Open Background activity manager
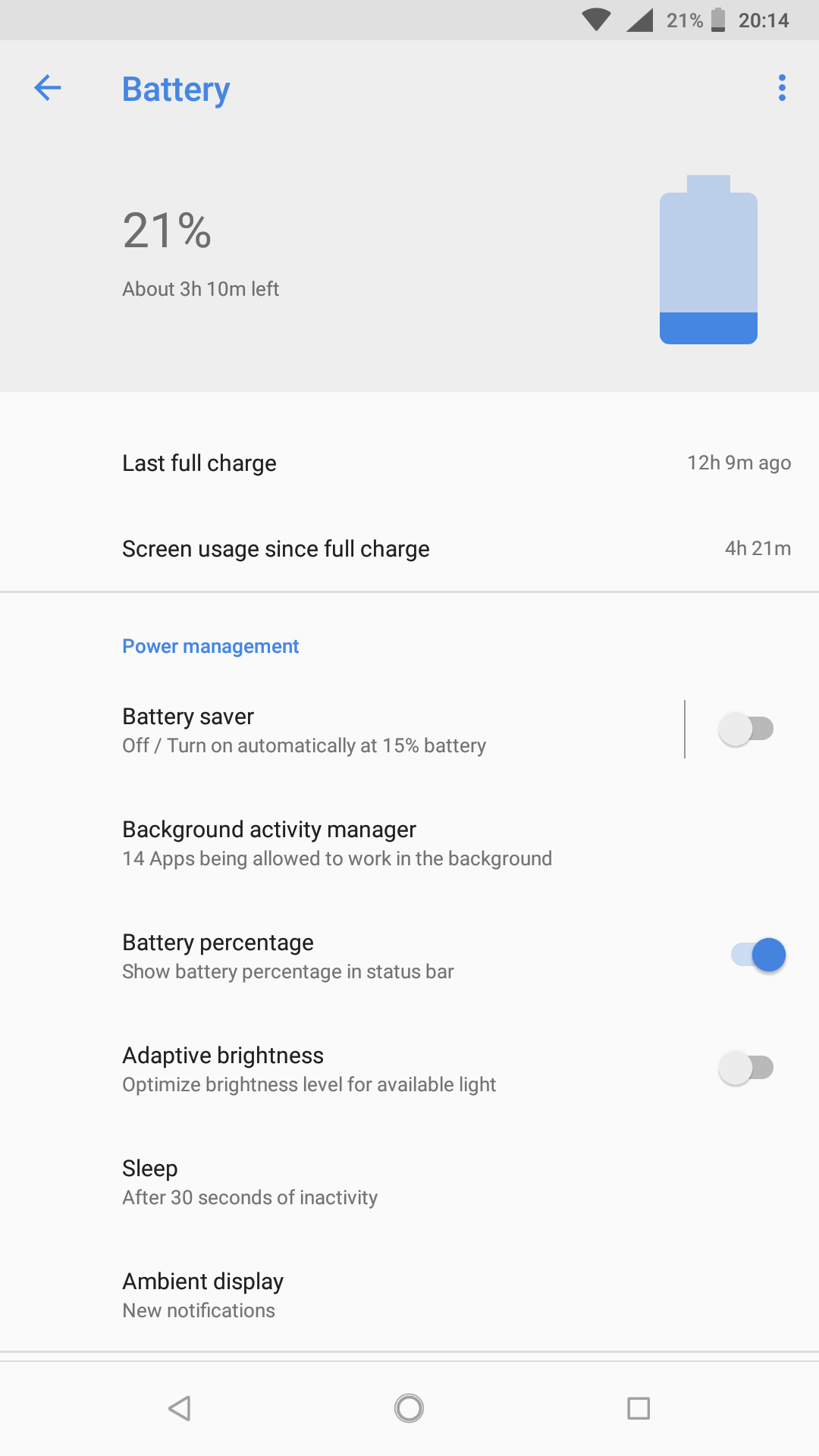Image resolution: width=819 pixels, height=1456 pixels. (x=337, y=843)
